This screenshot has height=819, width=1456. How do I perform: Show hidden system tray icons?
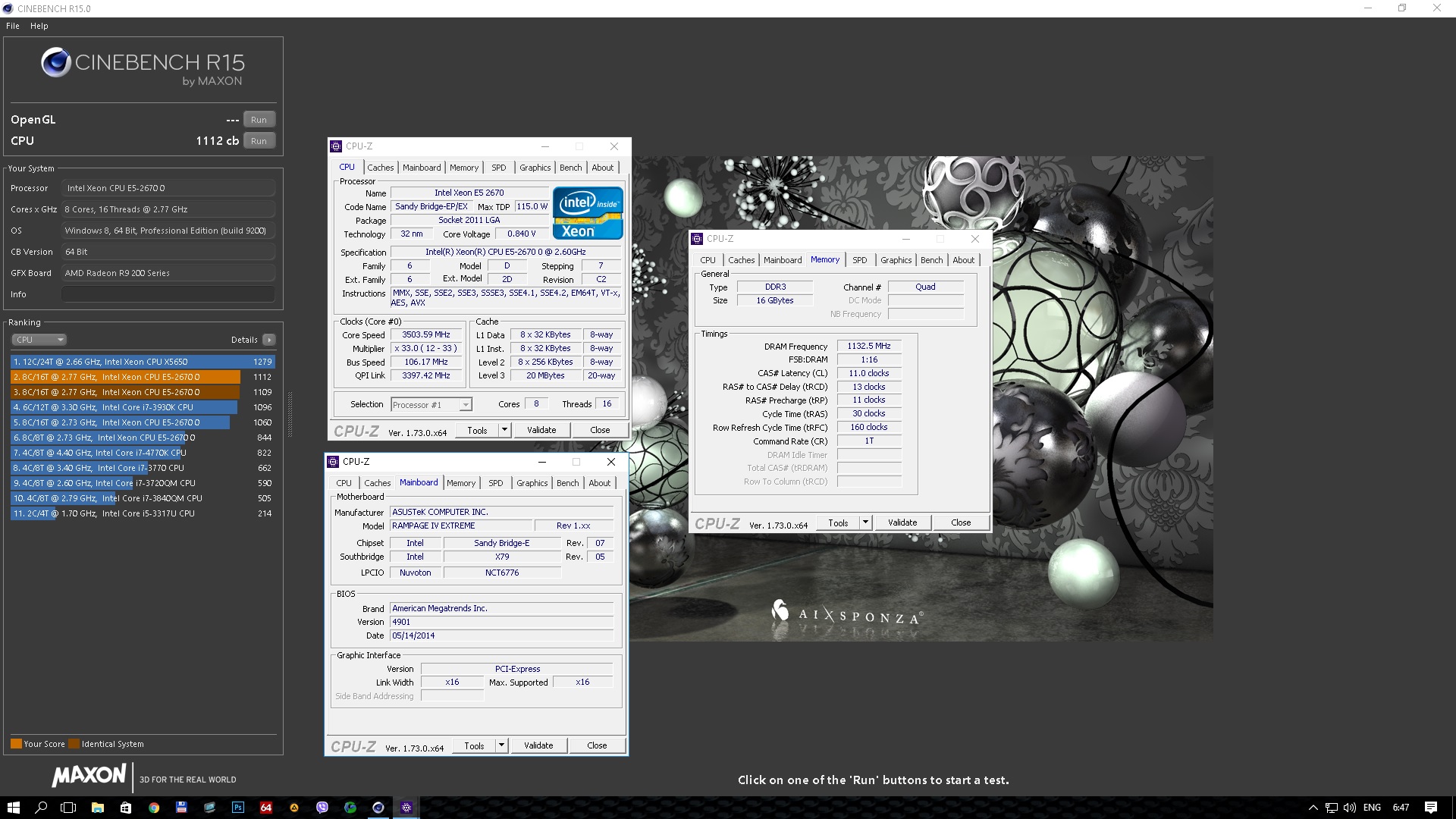click(1313, 808)
